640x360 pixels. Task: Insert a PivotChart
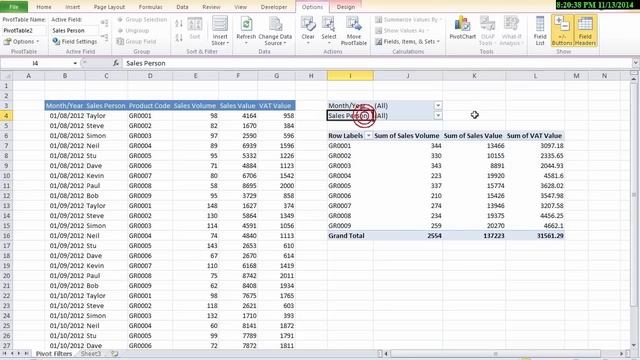click(x=462, y=29)
